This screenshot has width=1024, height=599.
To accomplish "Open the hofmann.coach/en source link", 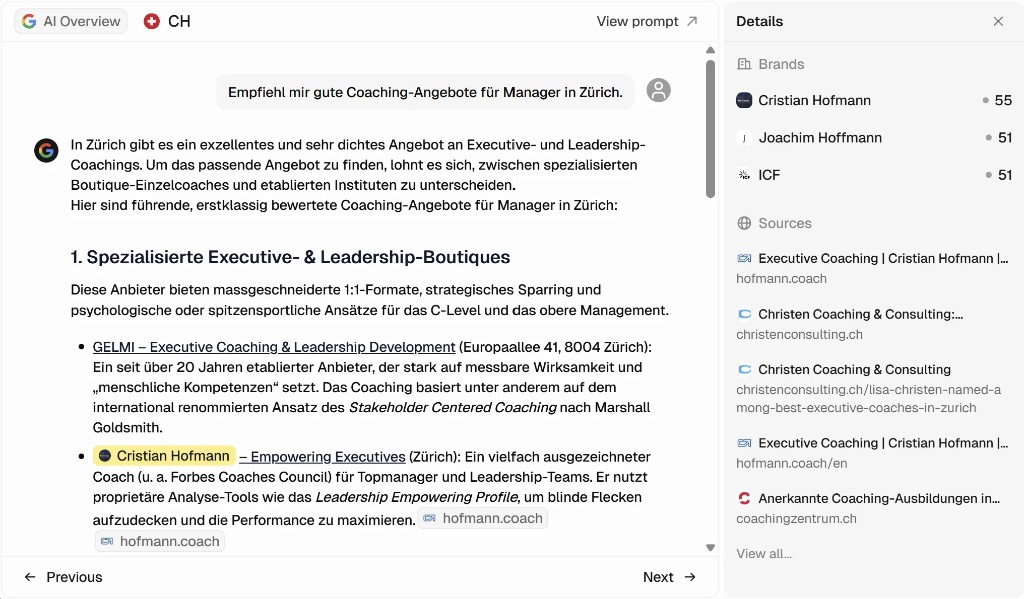I will pyautogui.click(x=872, y=453).
